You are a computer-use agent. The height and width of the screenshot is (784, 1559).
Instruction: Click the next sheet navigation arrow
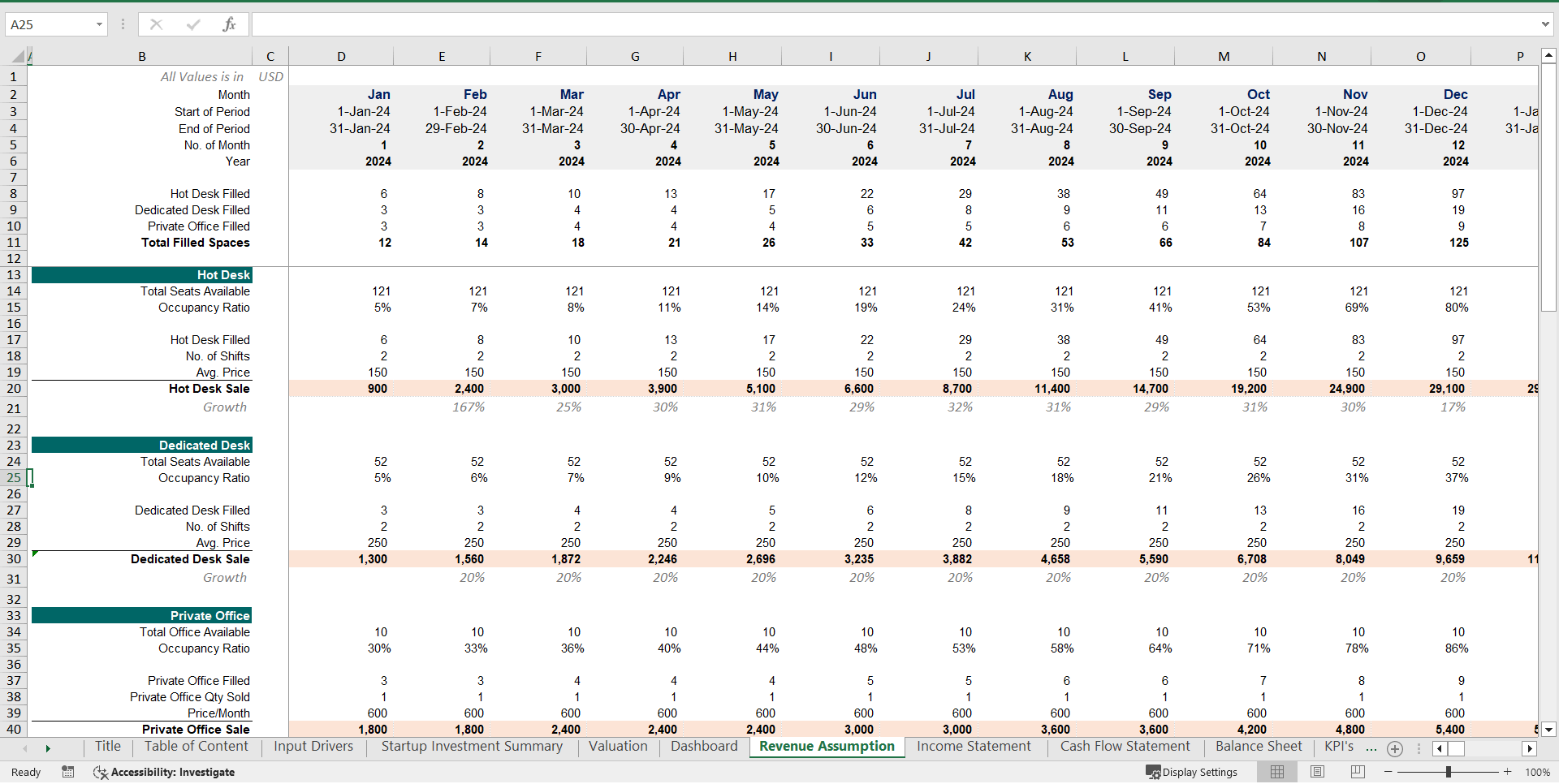point(49,748)
